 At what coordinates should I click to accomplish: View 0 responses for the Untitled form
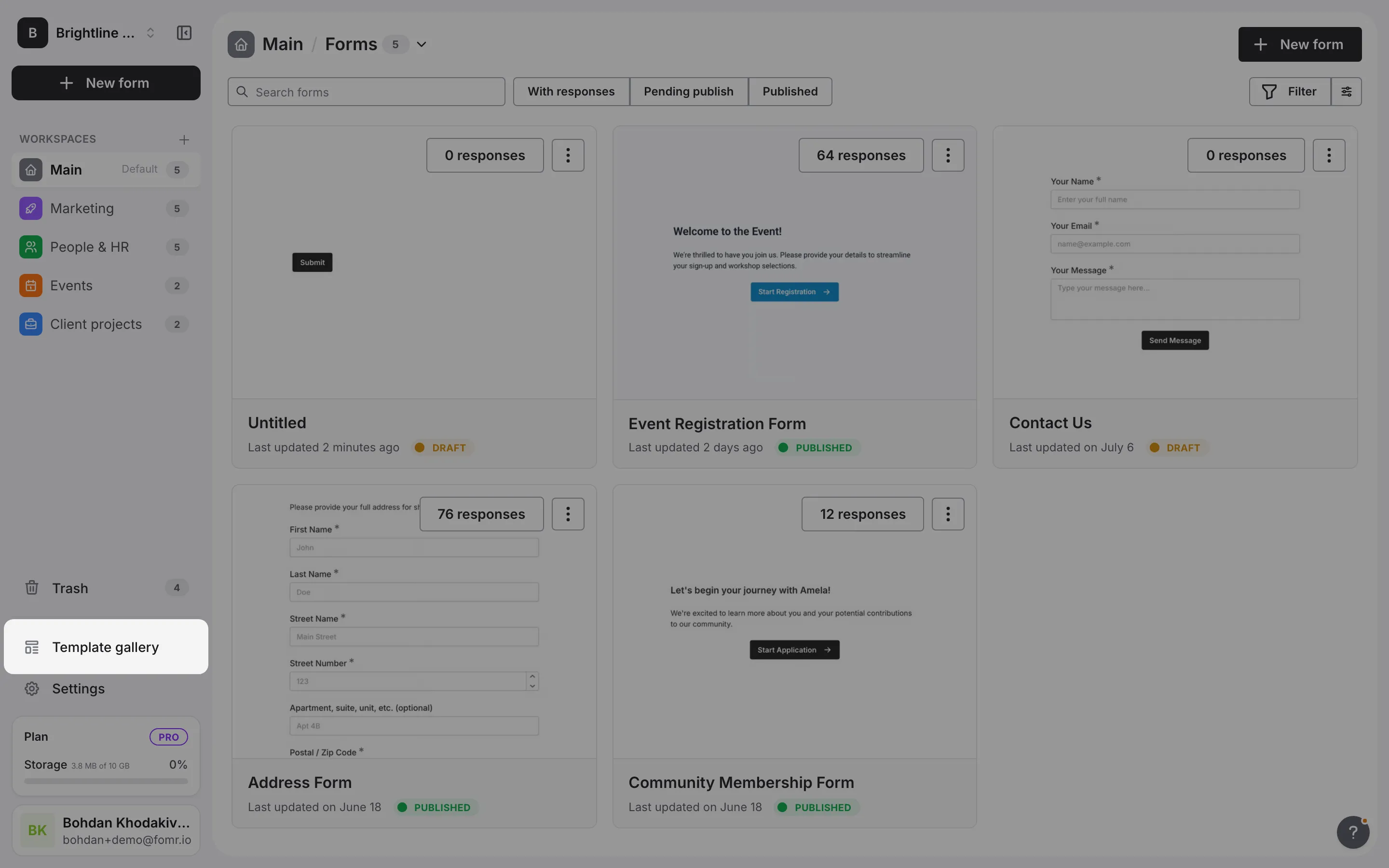tap(485, 155)
